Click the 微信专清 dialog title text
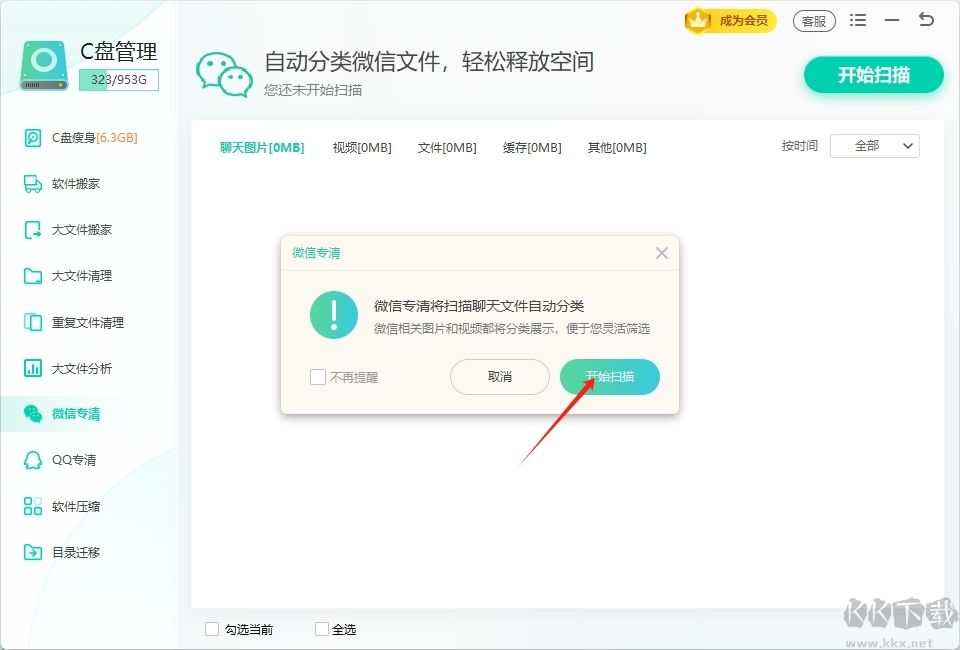The height and width of the screenshot is (650, 960). [316, 253]
